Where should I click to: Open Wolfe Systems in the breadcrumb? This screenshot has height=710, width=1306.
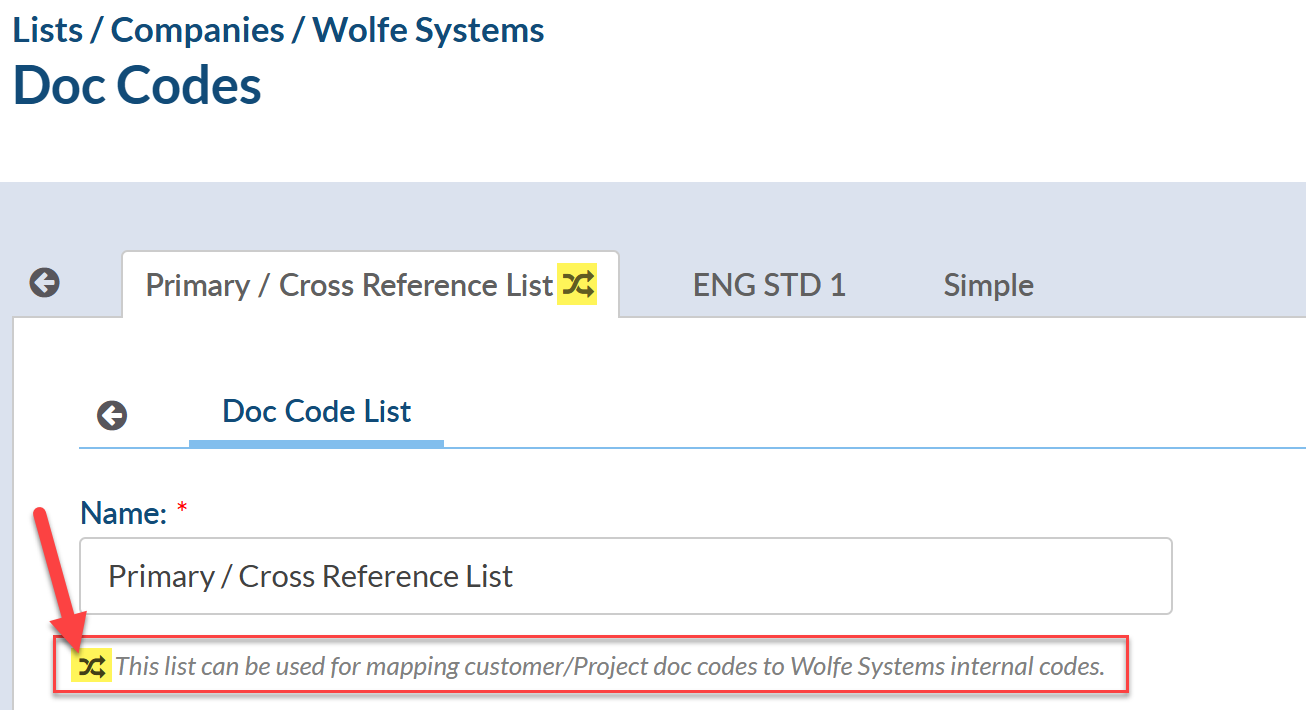coord(428,30)
